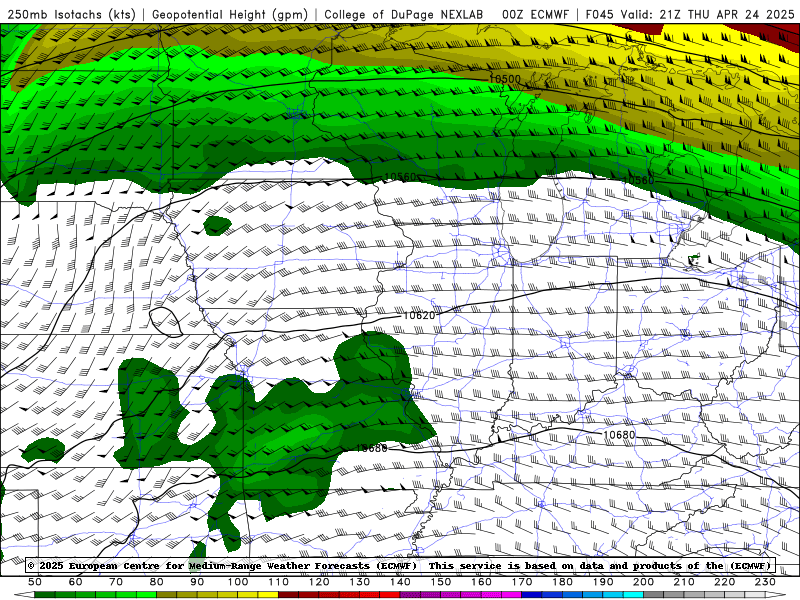Click the '90' value on color scale
This screenshot has height=600, width=800.
pyautogui.click(x=197, y=582)
